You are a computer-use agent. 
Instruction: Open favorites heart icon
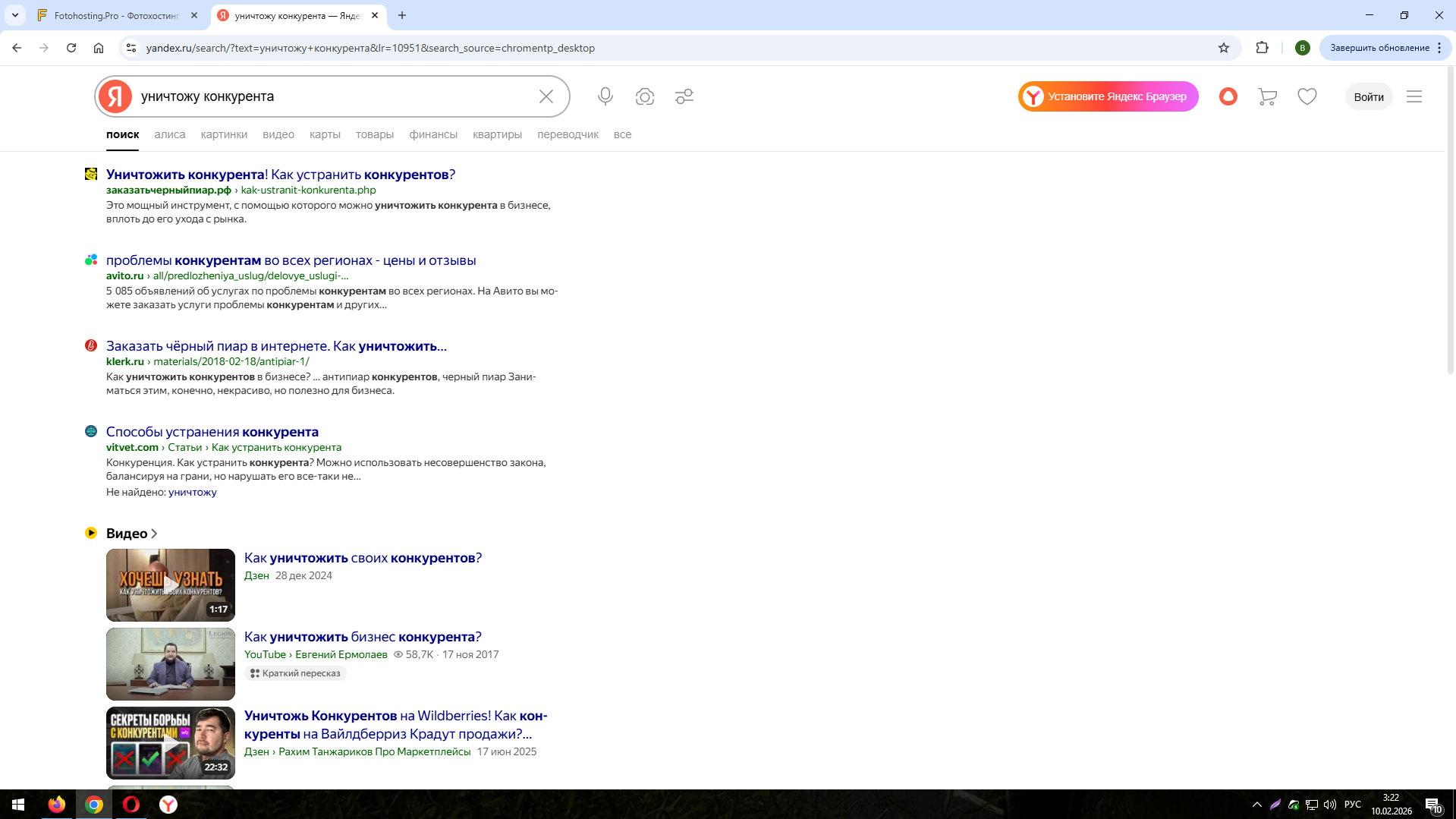pyautogui.click(x=1307, y=96)
